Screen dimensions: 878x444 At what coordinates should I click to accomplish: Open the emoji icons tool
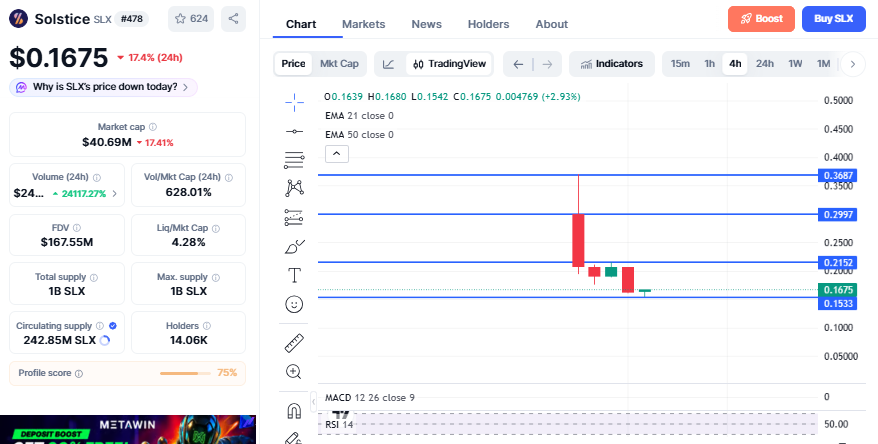pos(294,304)
